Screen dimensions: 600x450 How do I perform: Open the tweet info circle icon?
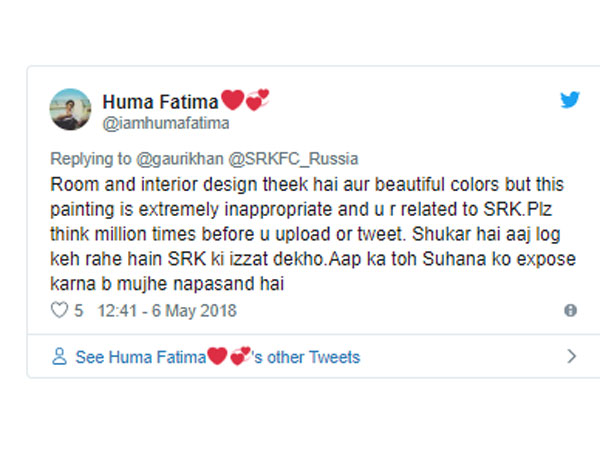pos(570,311)
